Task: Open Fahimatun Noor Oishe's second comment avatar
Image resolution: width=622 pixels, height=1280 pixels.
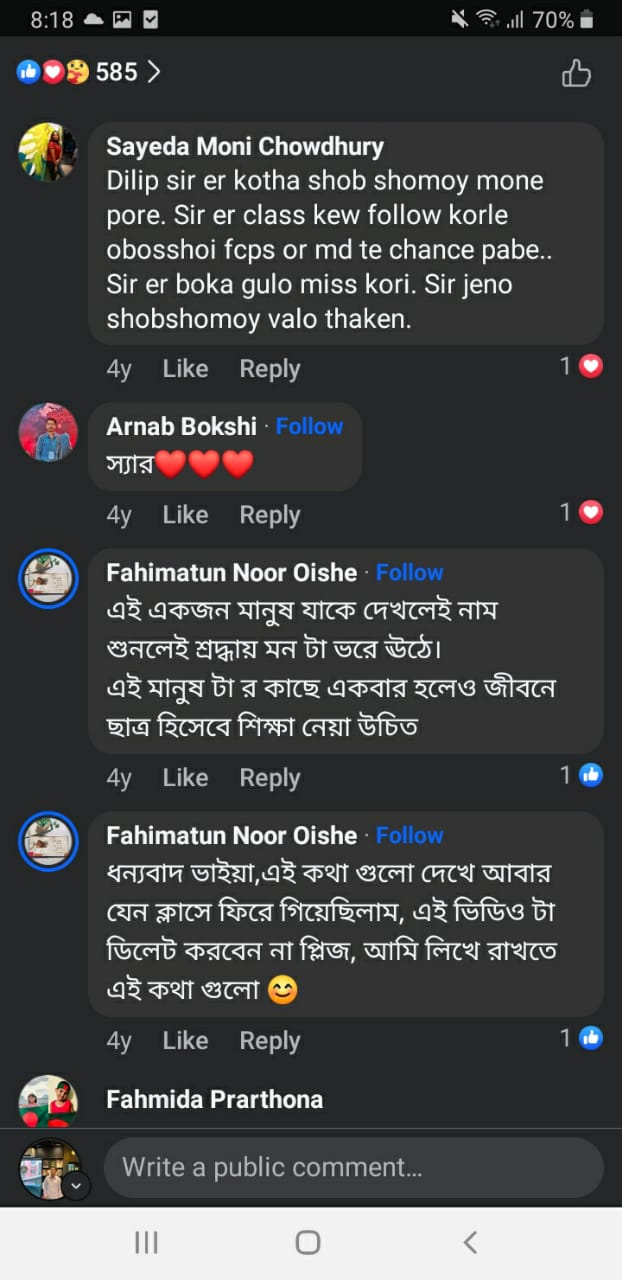Action: 48,841
